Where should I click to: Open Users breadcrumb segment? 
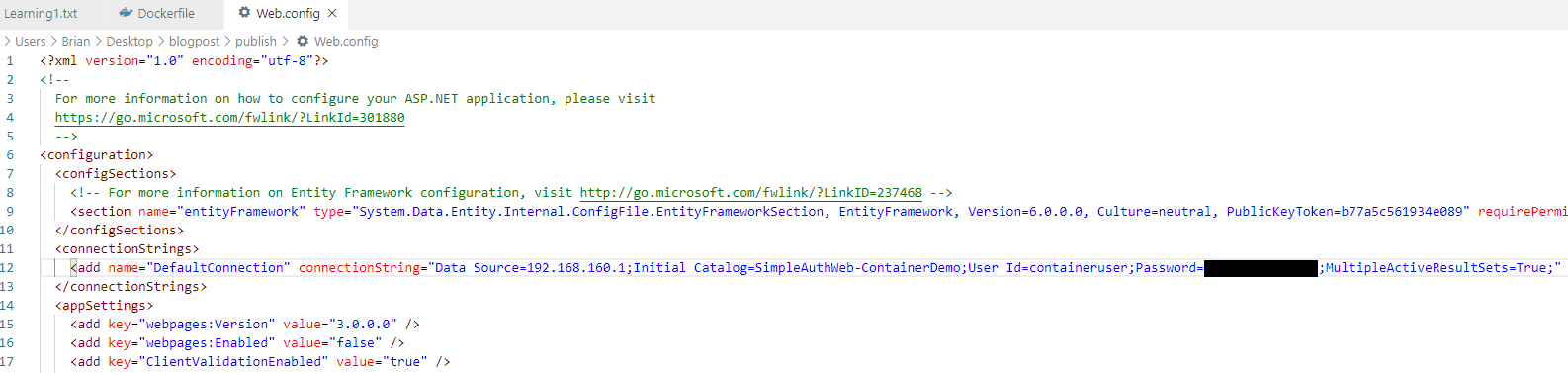(x=30, y=42)
